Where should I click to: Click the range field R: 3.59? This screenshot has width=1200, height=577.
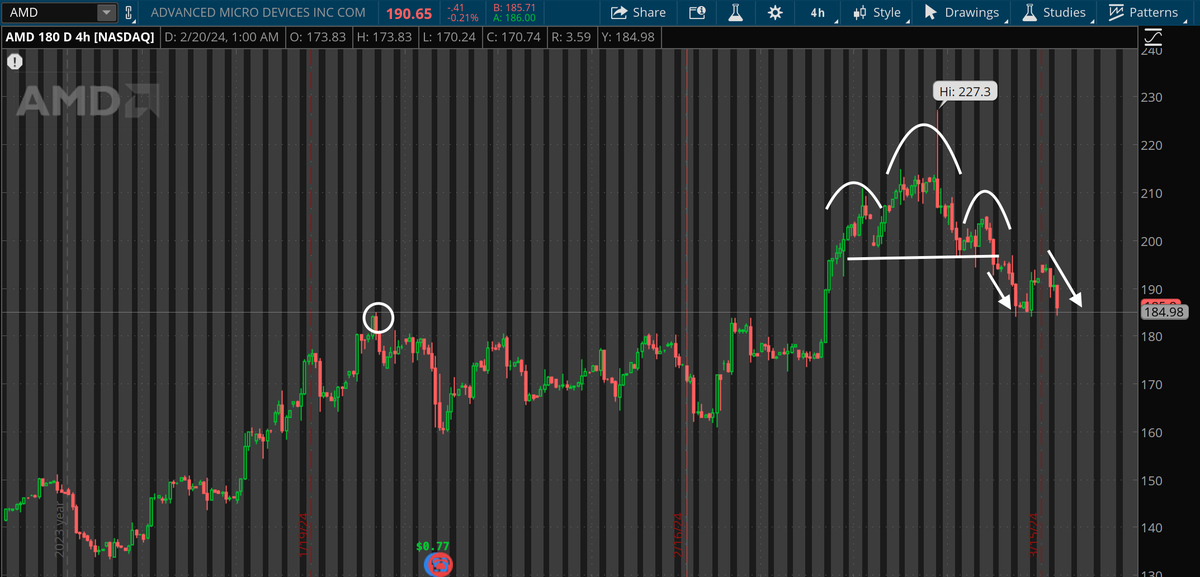(571, 37)
